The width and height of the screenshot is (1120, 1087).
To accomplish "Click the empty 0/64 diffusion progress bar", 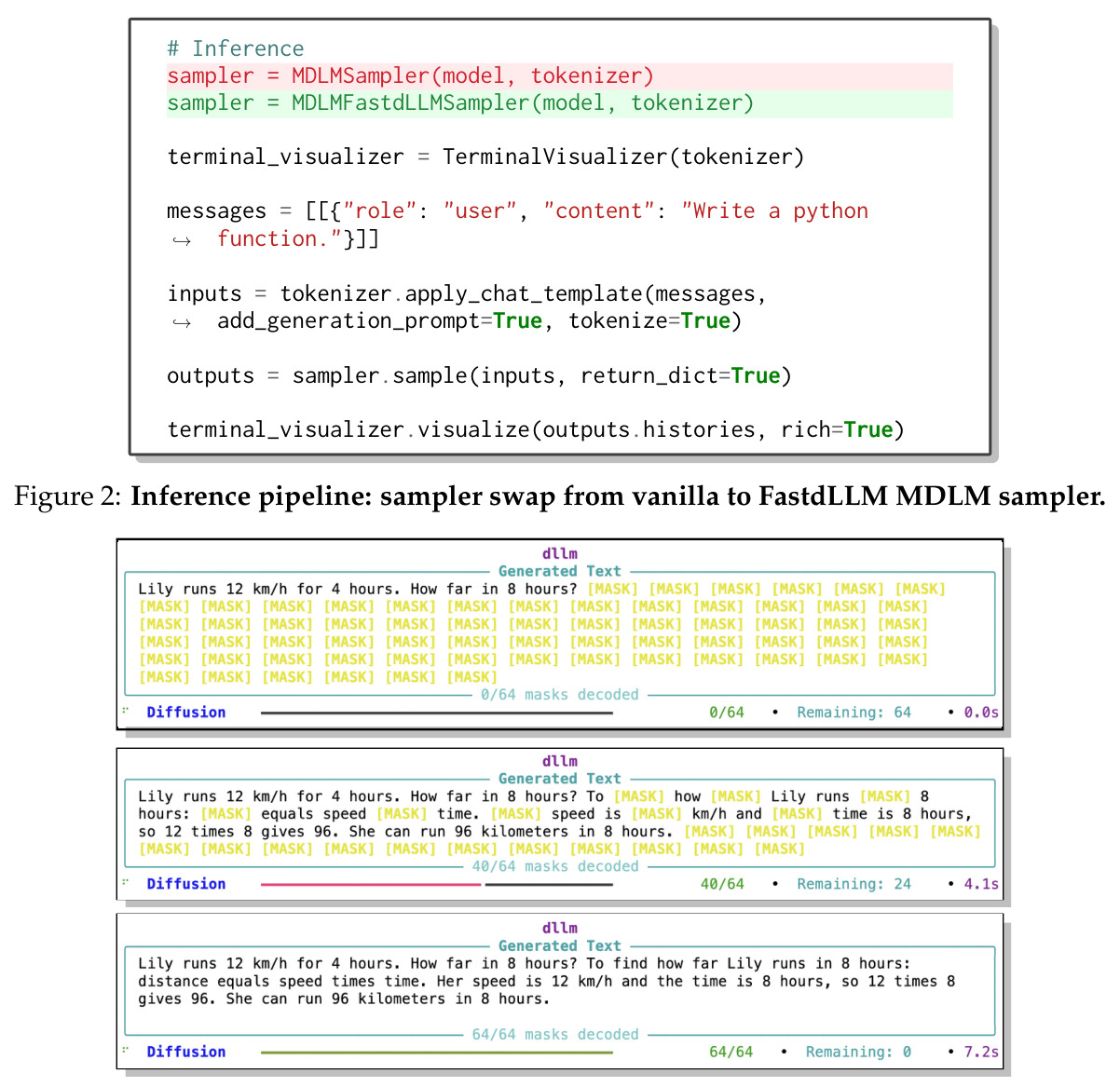I will click(437, 713).
